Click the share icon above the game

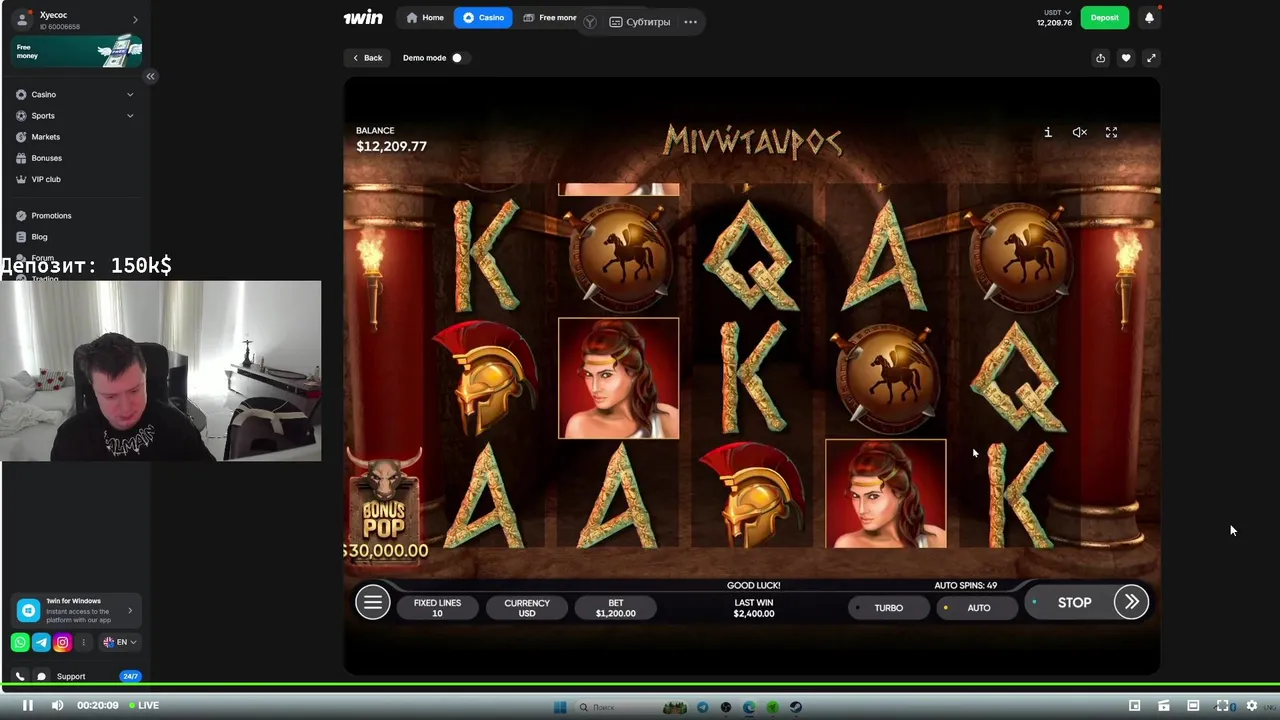[x=1101, y=58]
